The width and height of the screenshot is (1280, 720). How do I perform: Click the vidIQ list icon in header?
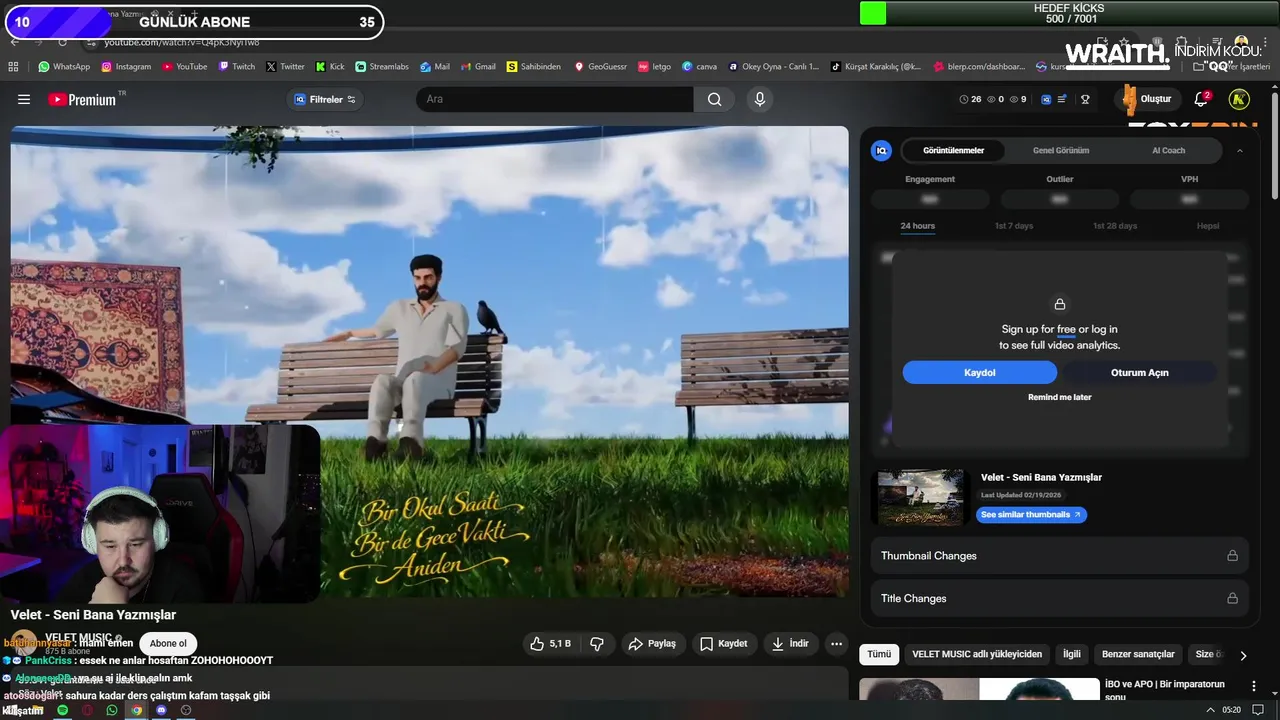coord(1062,99)
